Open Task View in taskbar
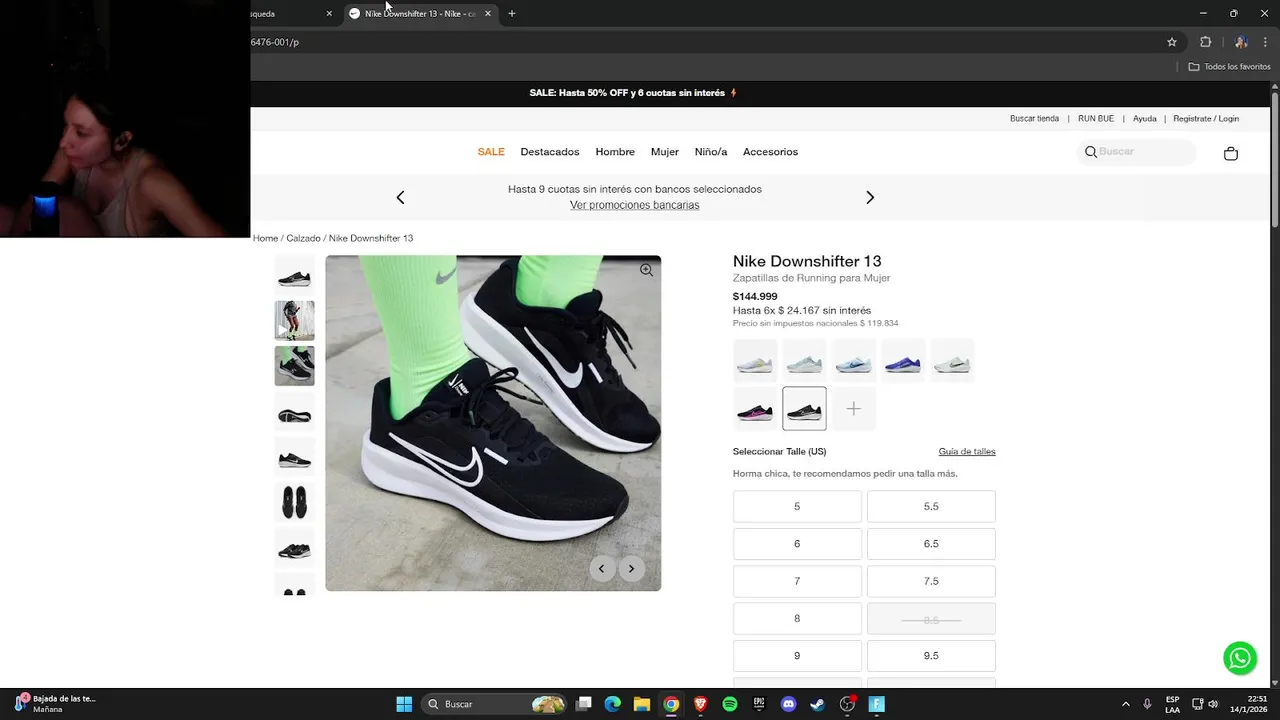This screenshot has width=1280, height=720. pyautogui.click(x=584, y=704)
